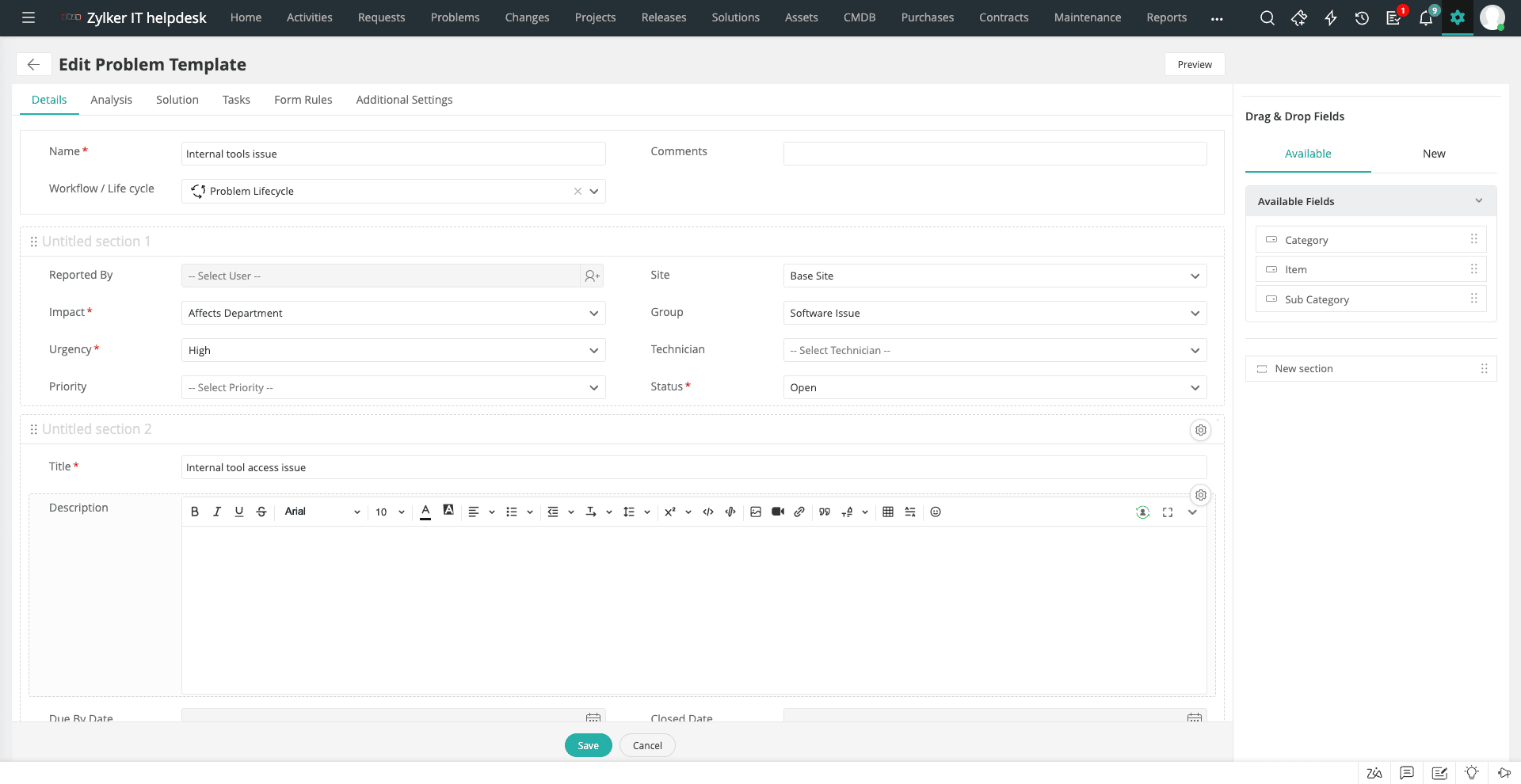
Task: Switch to the Form Rules tab
Action: (x=303, y=99)
